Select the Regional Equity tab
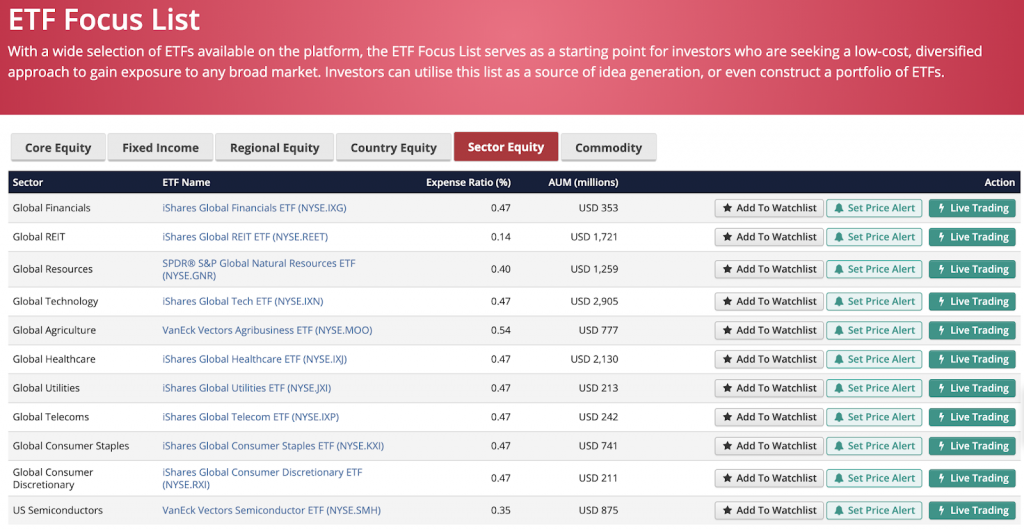 274,148
